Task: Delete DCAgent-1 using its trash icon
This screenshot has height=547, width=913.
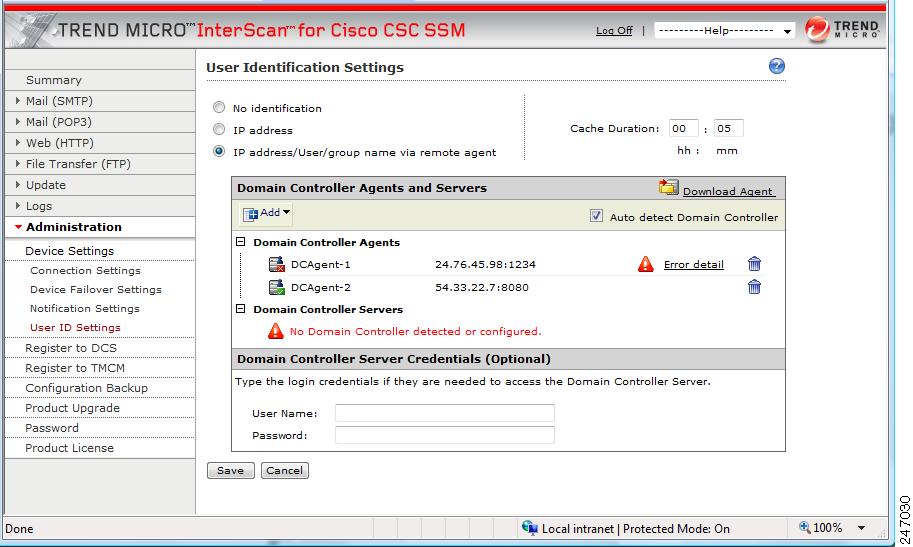Action: pyautogui.click(x=754, y=264)
